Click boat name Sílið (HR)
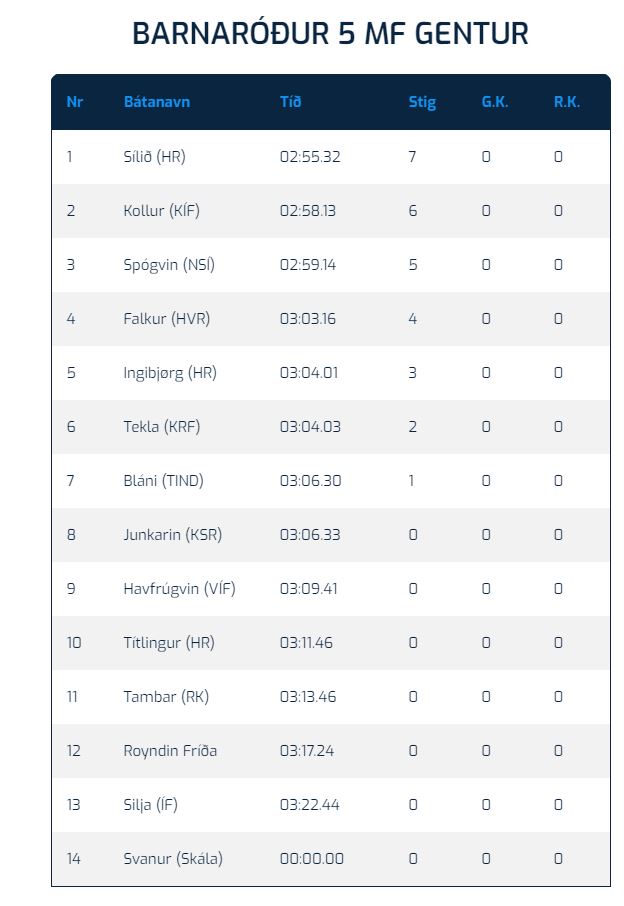The height and width of the screenshot is (906, 624). click(x=154, y=157)
